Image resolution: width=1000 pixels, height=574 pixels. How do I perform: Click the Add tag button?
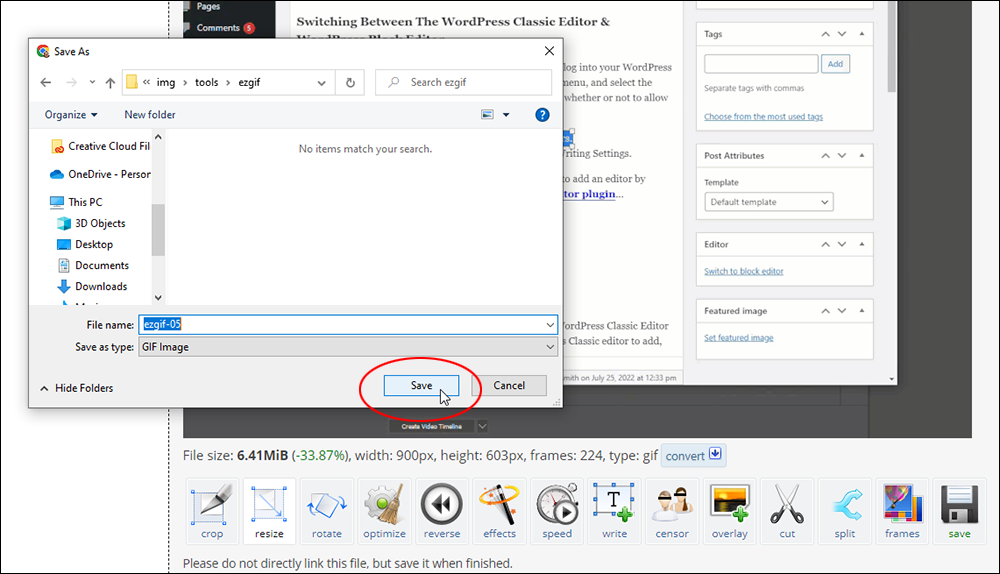[835, 64]
